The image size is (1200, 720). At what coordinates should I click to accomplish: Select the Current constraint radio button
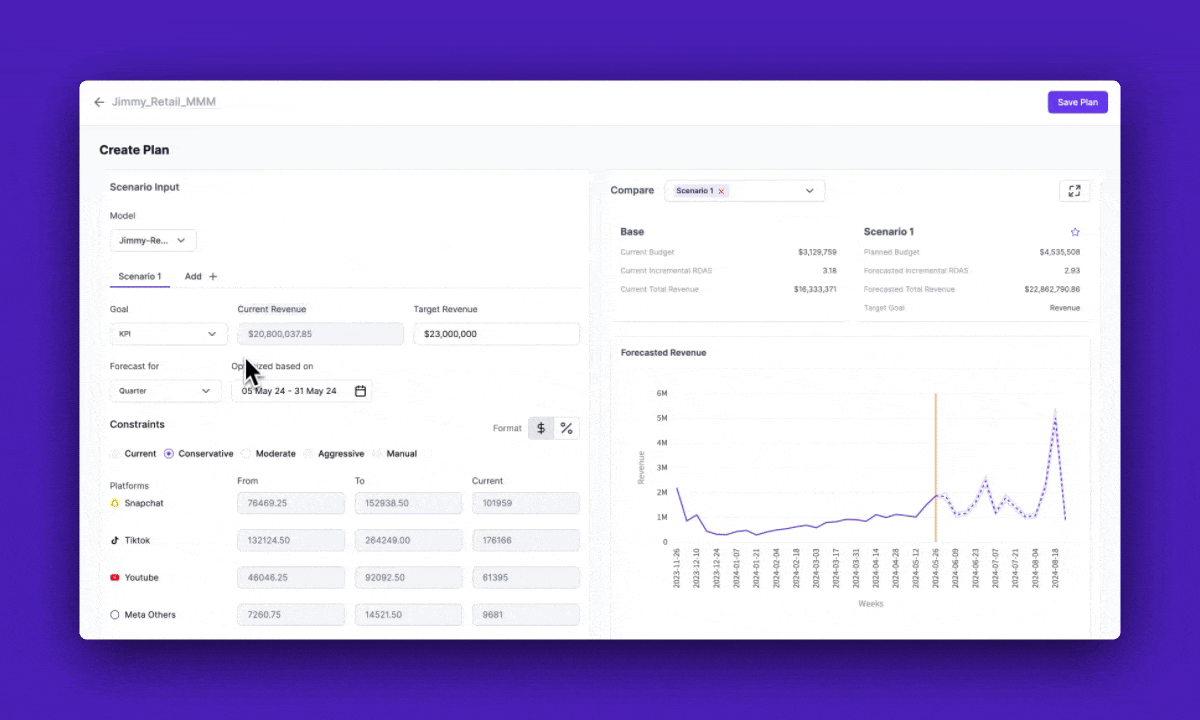115,454
